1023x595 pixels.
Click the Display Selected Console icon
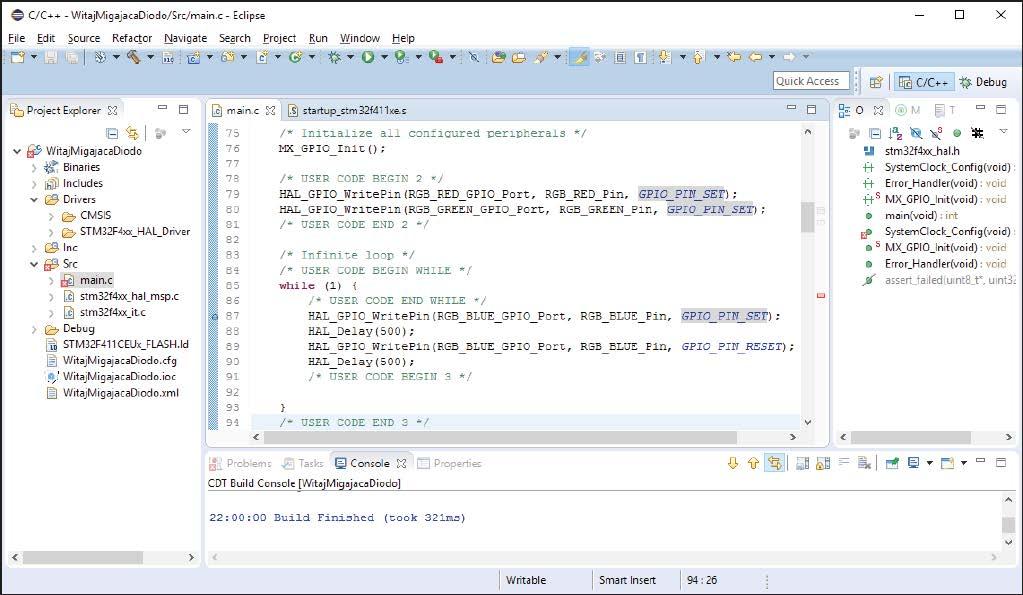point(913,463)
